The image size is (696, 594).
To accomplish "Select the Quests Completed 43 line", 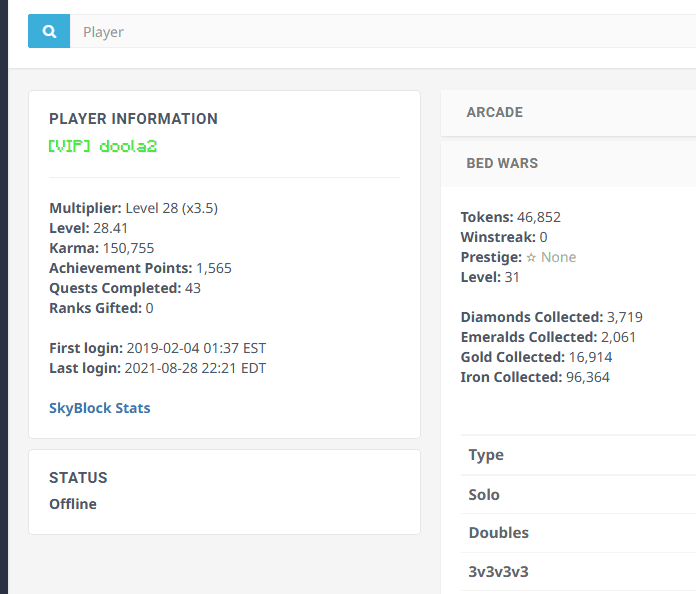I will point(125,288).
